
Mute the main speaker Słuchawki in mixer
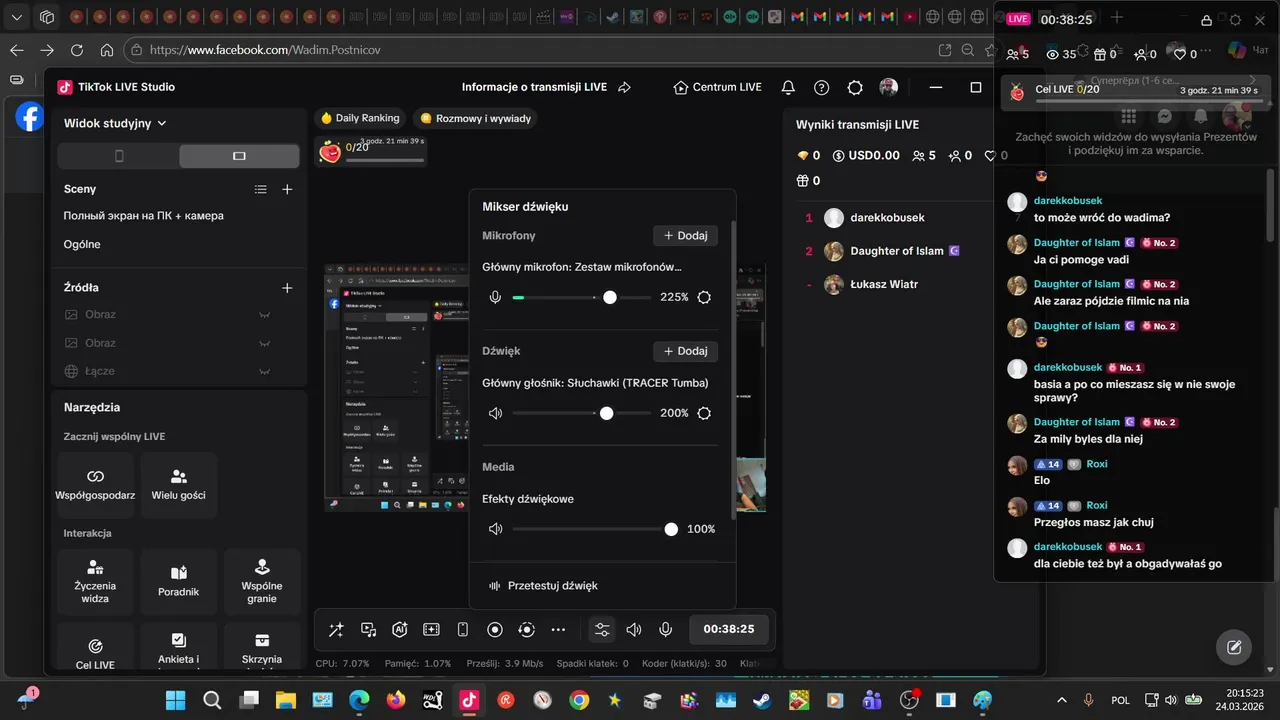(495, 413)
